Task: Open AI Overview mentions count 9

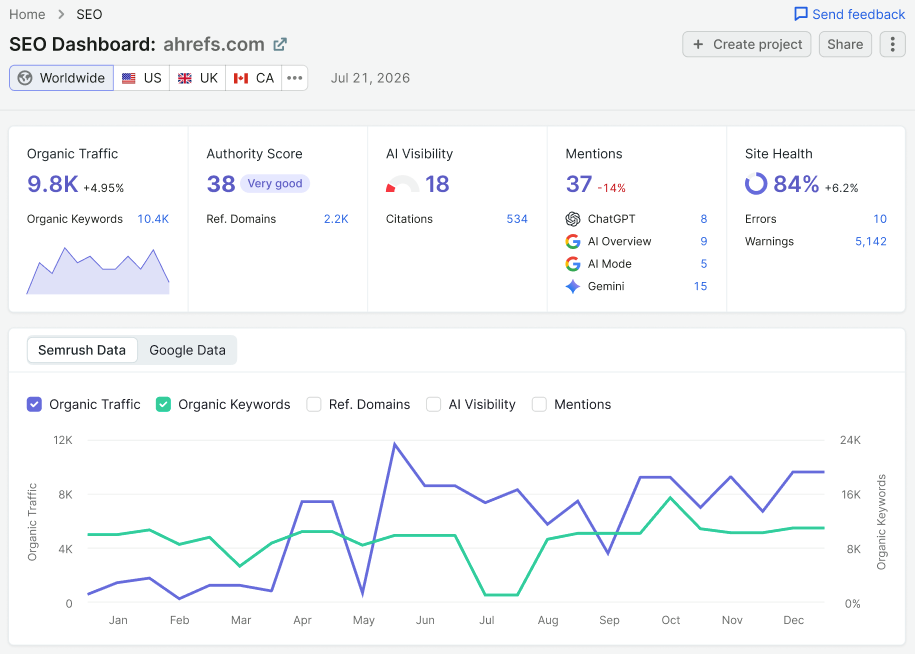Action: 704,242
